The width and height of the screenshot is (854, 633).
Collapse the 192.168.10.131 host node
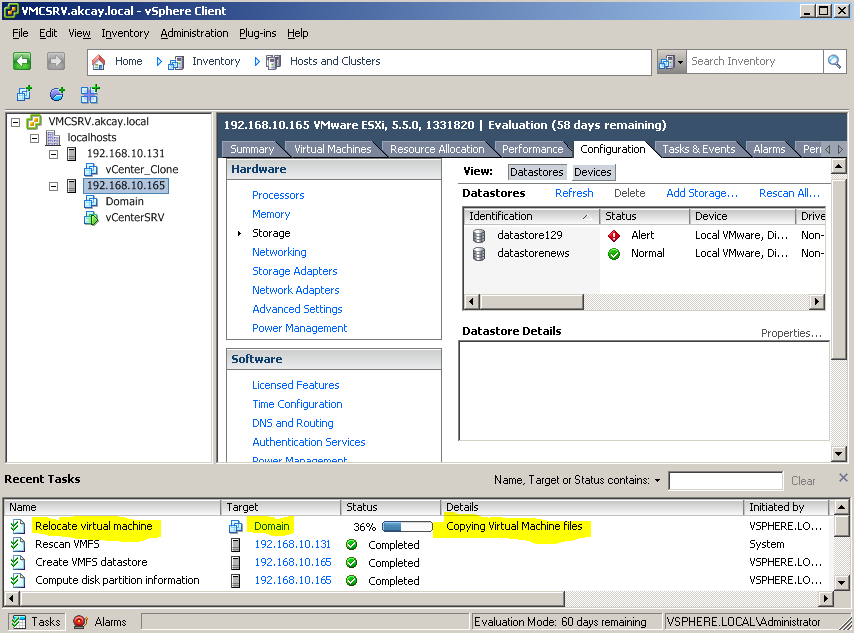pyautogui.click(x=53, y=154)
